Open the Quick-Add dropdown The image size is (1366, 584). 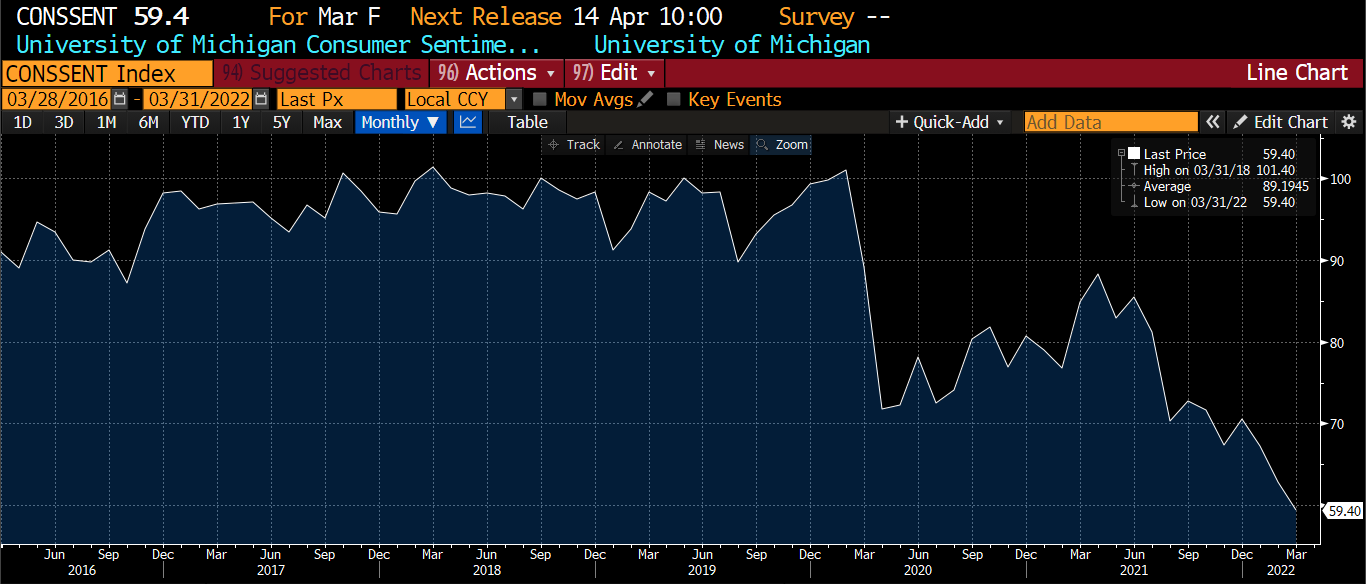coord(954,122)
